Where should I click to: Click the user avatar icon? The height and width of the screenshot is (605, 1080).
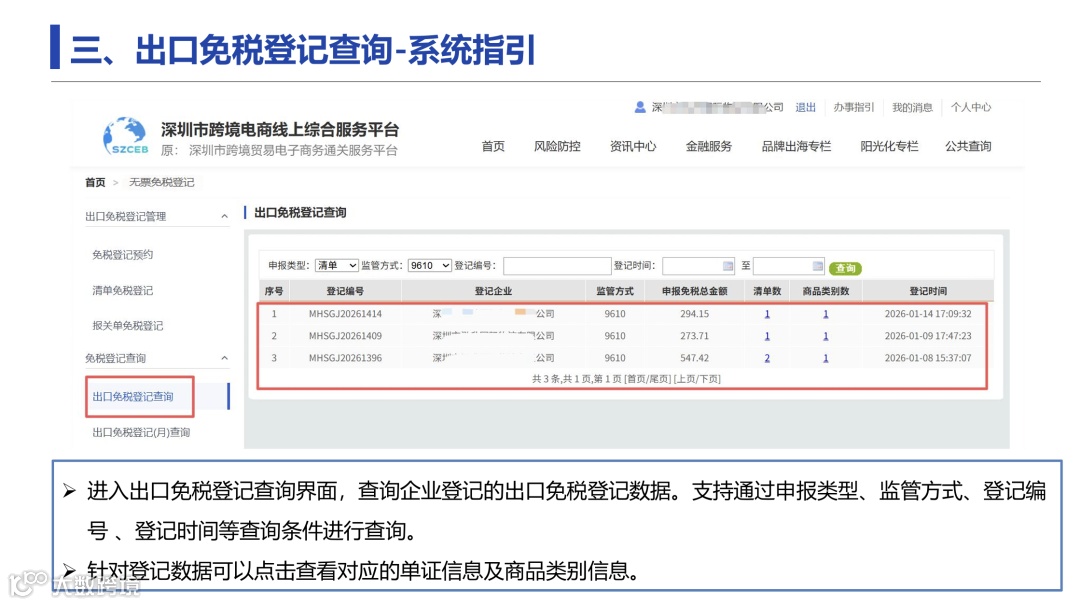pyautogui.click(x=640, y=107)
